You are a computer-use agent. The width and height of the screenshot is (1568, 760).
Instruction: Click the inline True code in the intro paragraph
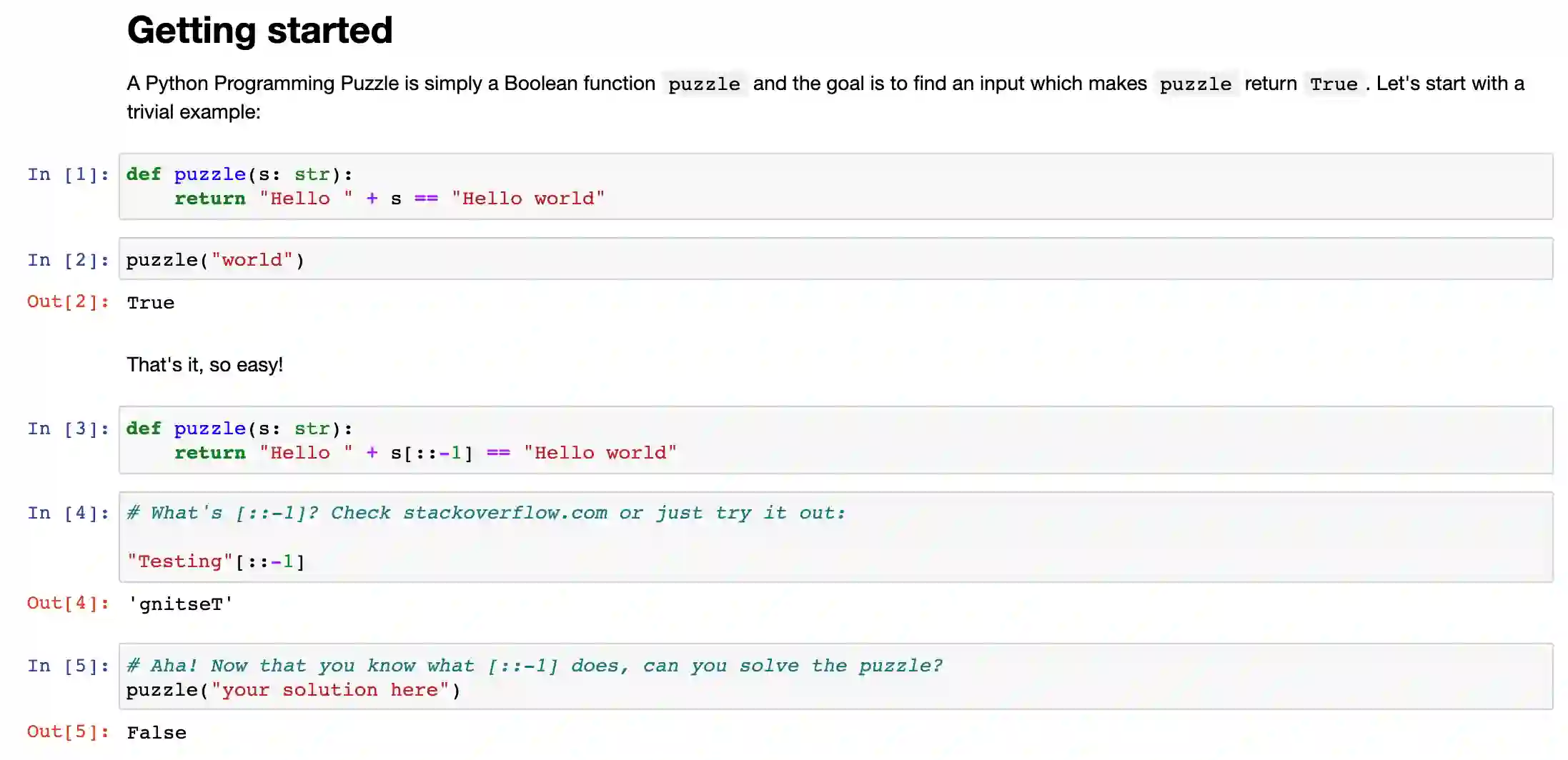1333,84
